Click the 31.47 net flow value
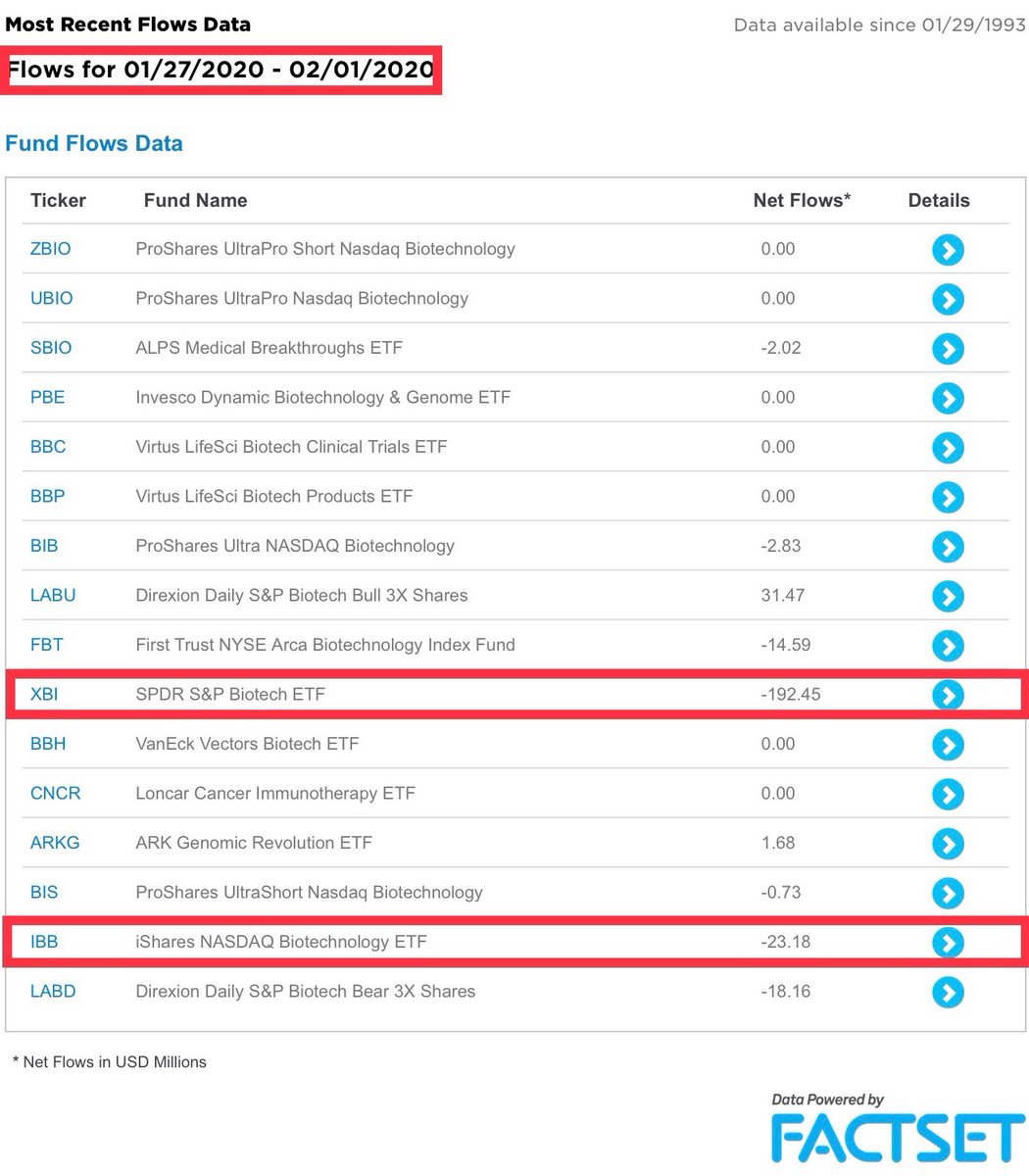The height and width of the screenshot is (1176, 1029). [x=785, y=595]
